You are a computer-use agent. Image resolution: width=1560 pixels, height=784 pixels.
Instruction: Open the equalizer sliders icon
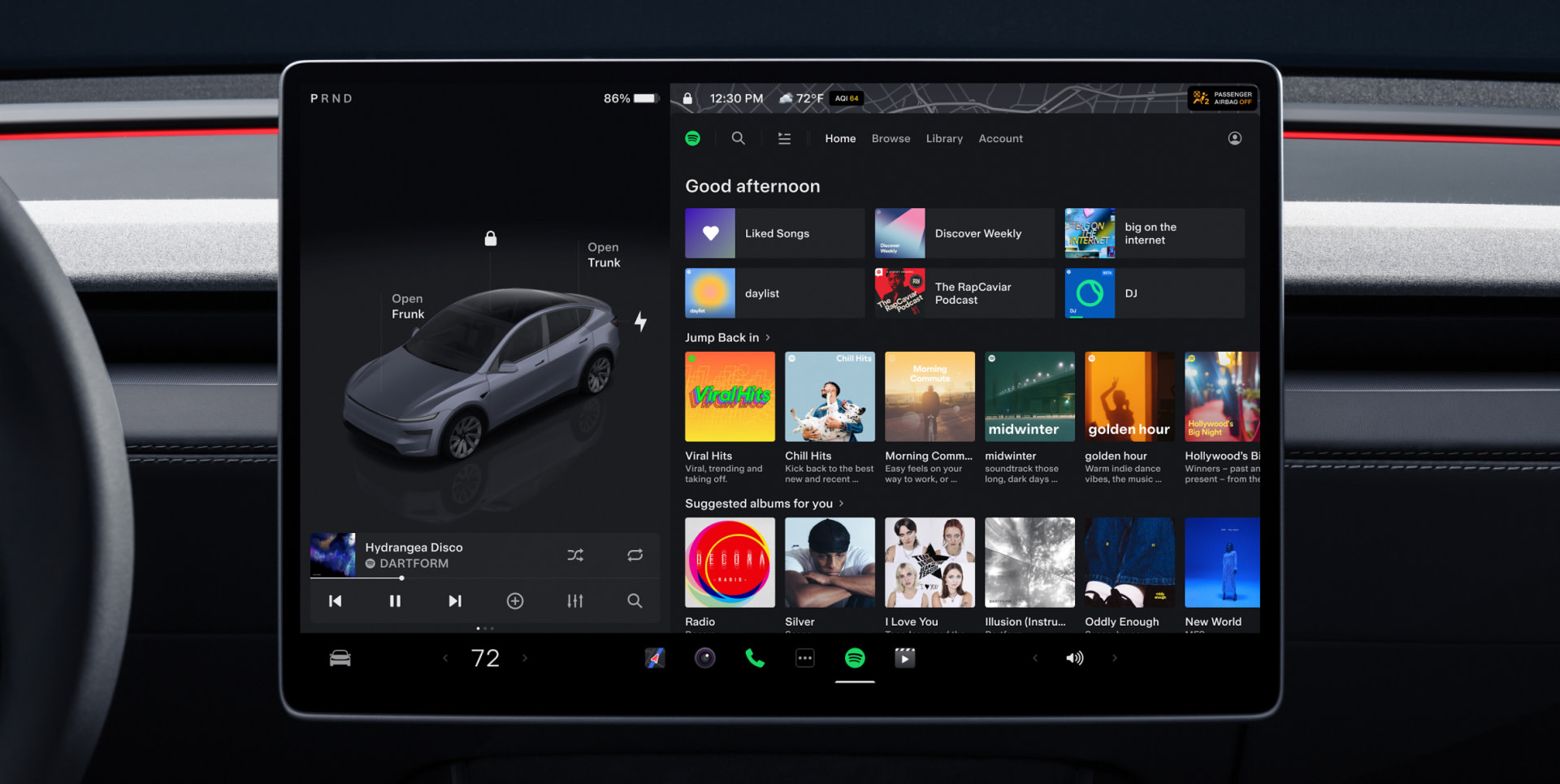point(575,601)
